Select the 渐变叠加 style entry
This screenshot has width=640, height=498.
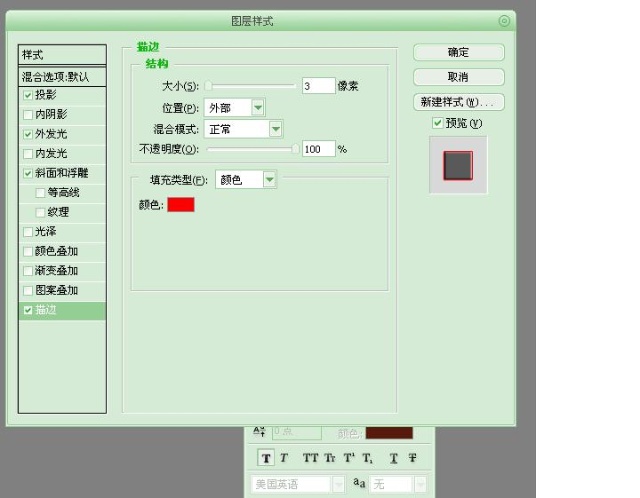[56, 271]
